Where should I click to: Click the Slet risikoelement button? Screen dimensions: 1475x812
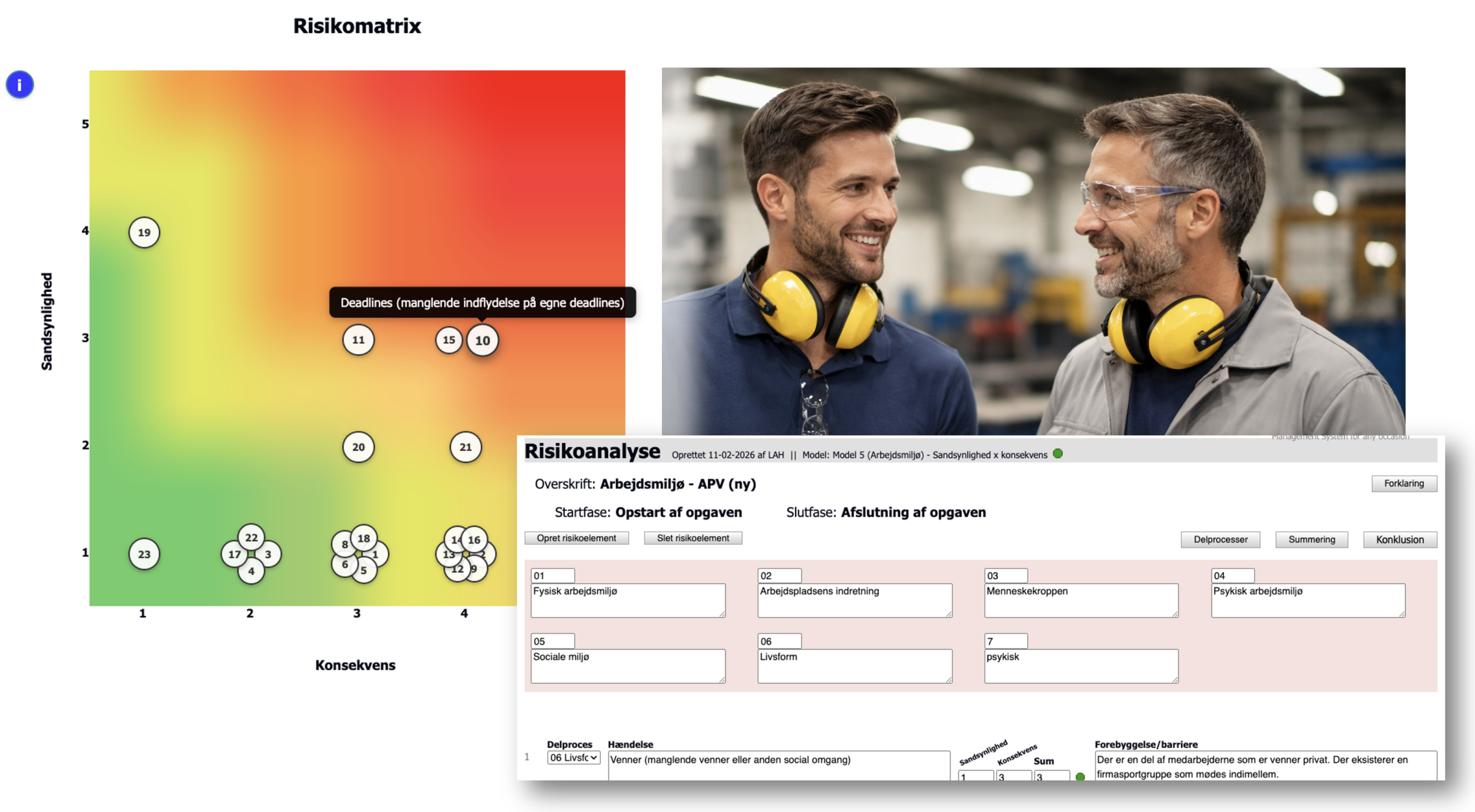tap(693, 538)
